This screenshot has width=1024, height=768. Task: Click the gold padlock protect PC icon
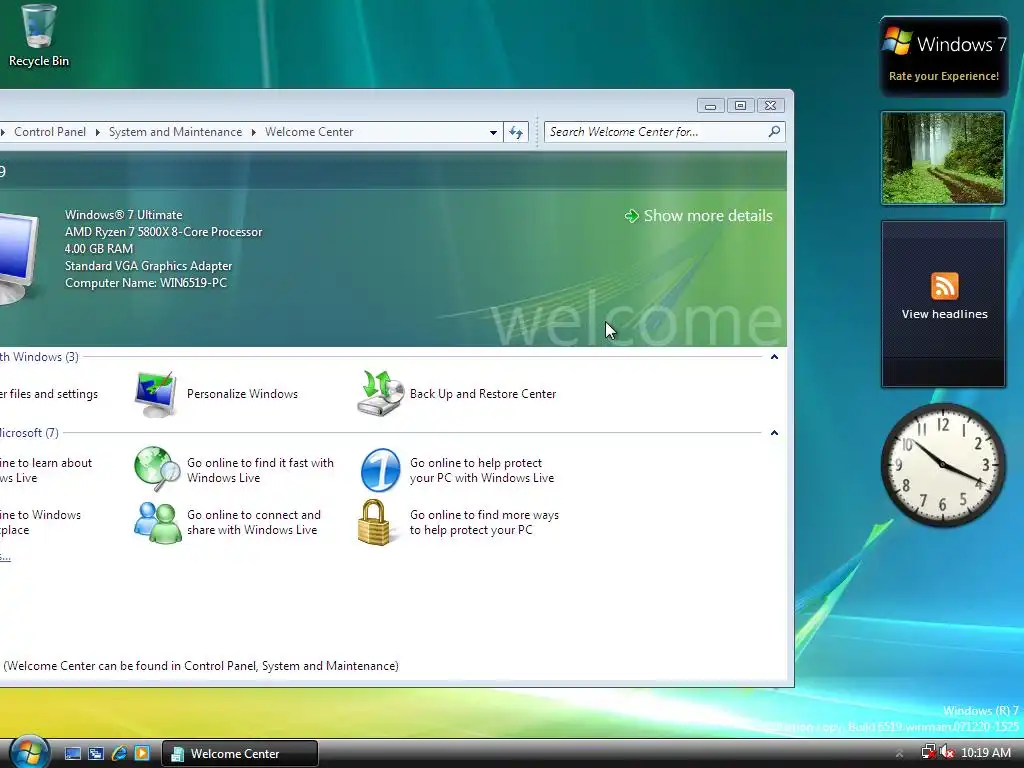374,522
